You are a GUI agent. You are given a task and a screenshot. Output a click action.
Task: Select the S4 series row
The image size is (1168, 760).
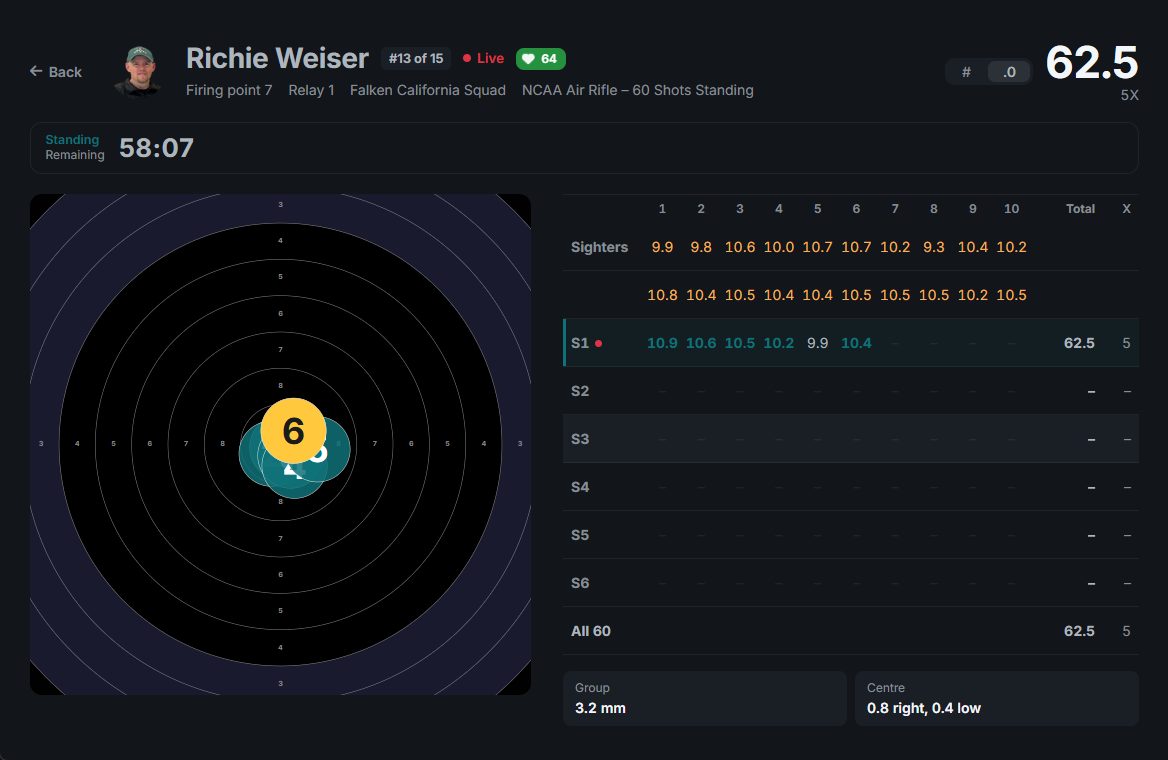click(851, 487)
